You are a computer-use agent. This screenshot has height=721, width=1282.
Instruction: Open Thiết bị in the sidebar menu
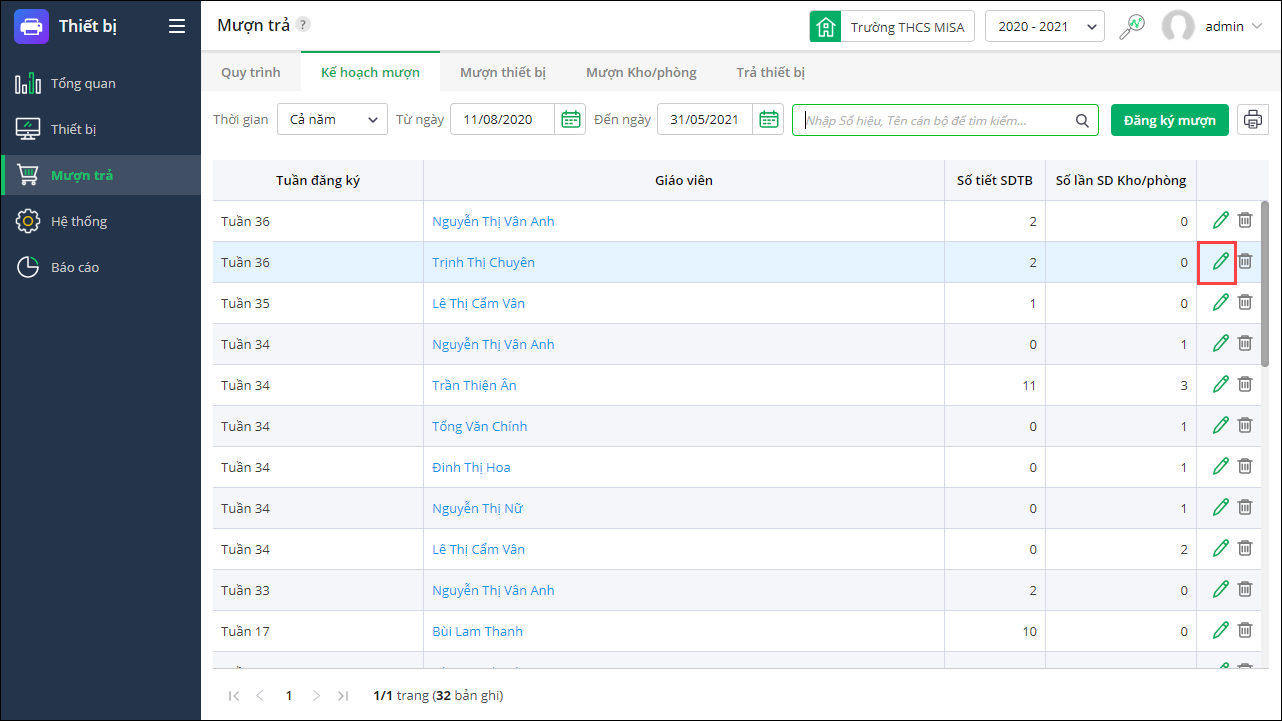click(x=100, y=129)
